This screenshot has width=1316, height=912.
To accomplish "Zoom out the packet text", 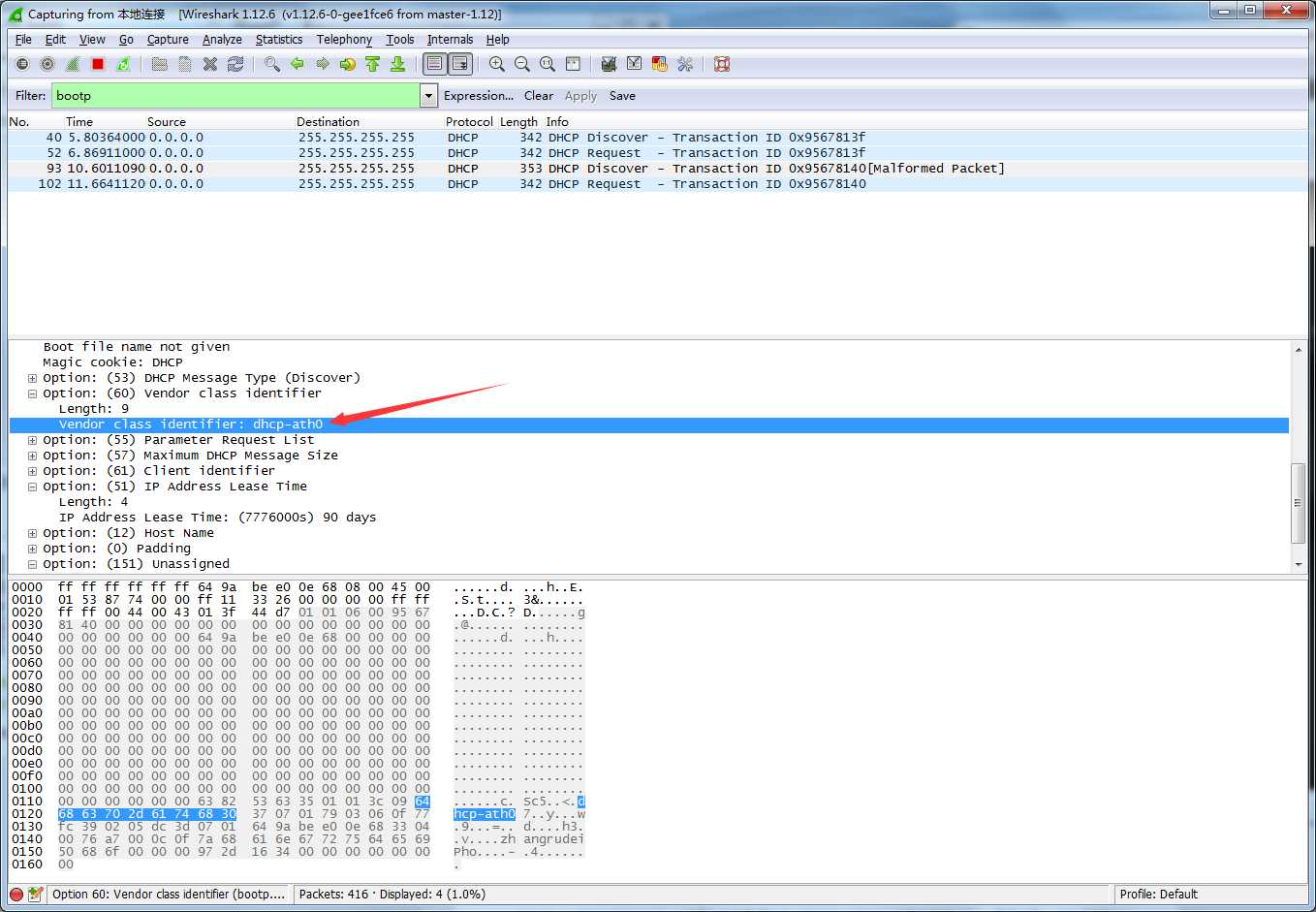I will tap(522, 64).
